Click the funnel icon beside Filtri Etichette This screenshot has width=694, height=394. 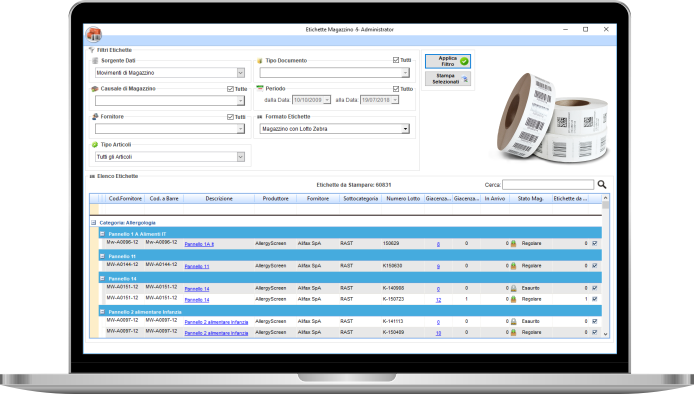coord(92,50)
